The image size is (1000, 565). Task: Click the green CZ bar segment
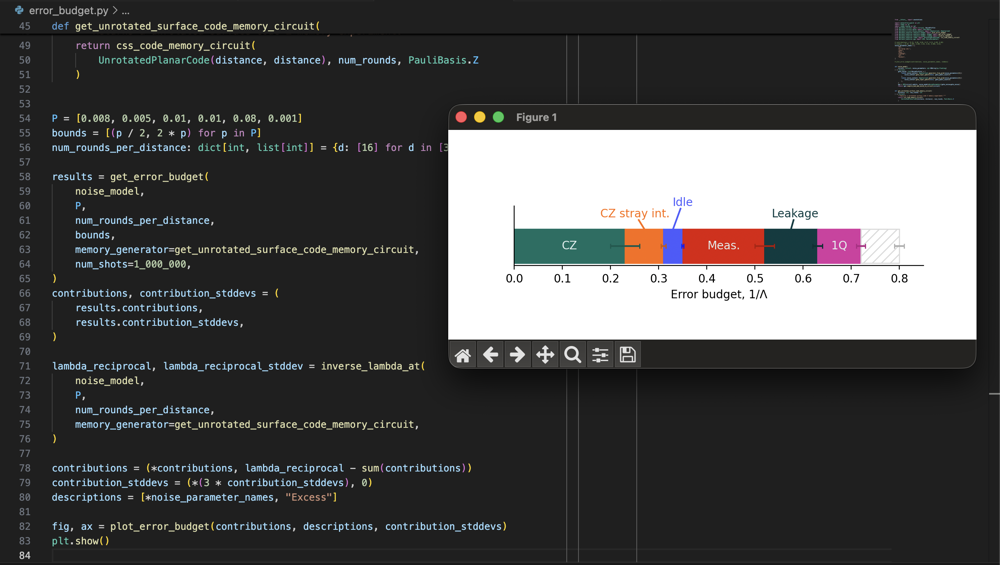pyautogui.click(x=569, y=246)
